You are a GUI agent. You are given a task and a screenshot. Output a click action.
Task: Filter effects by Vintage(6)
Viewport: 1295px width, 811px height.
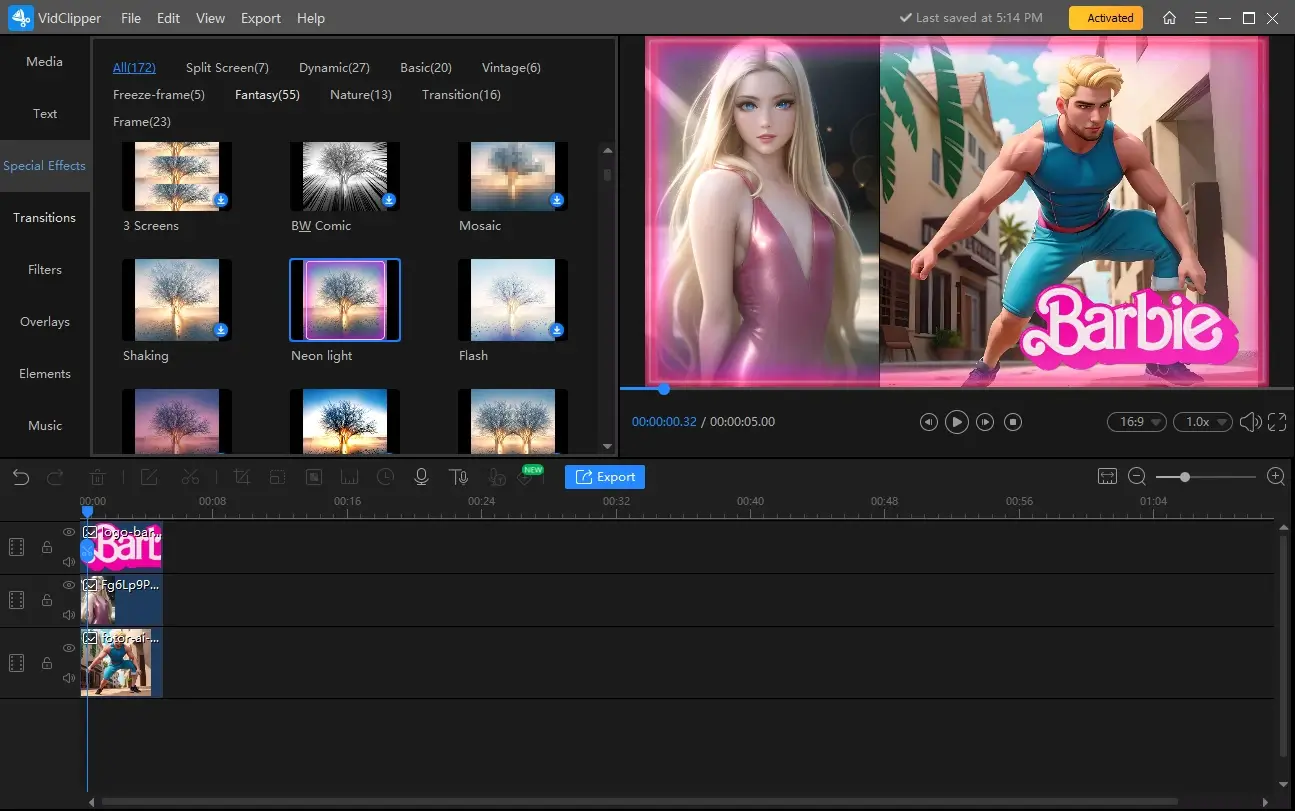pyautogui.click(x=511, y=68)
